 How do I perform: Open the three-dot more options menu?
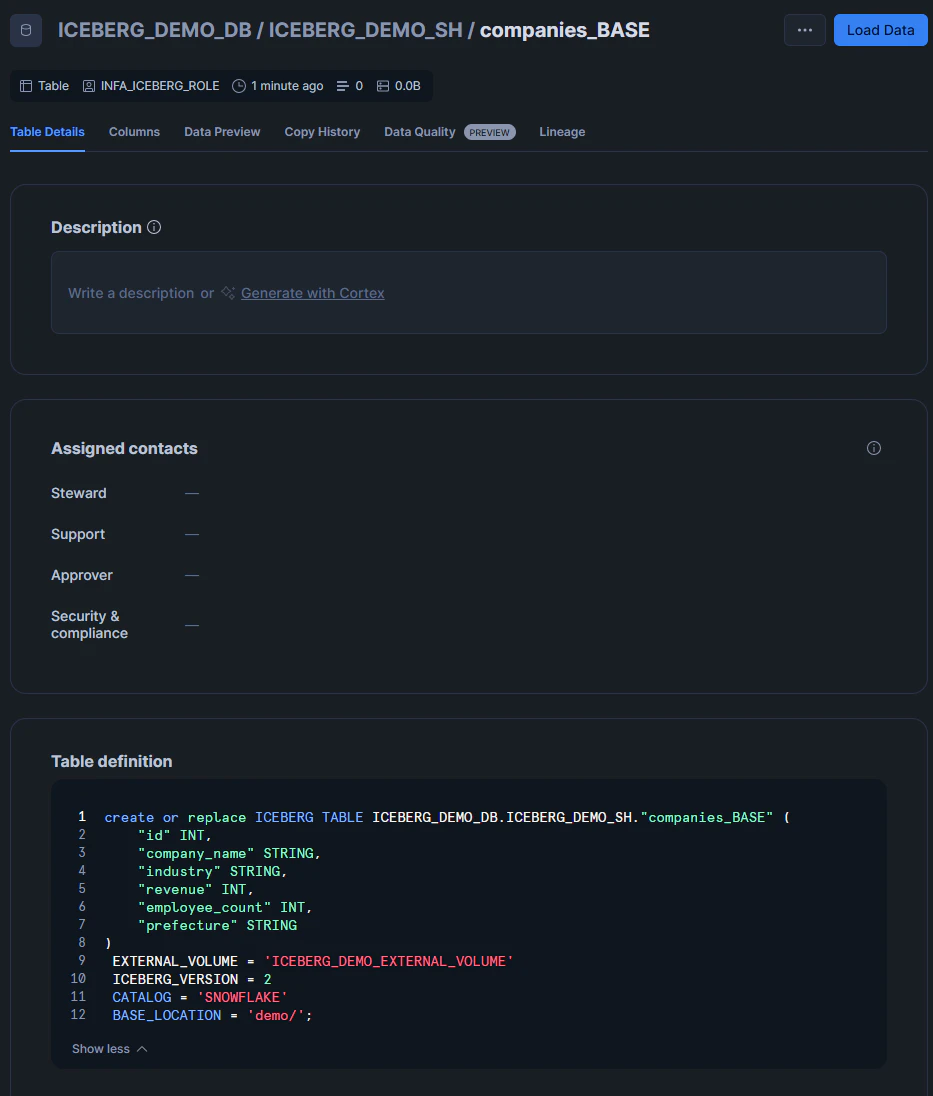point(804,30)
